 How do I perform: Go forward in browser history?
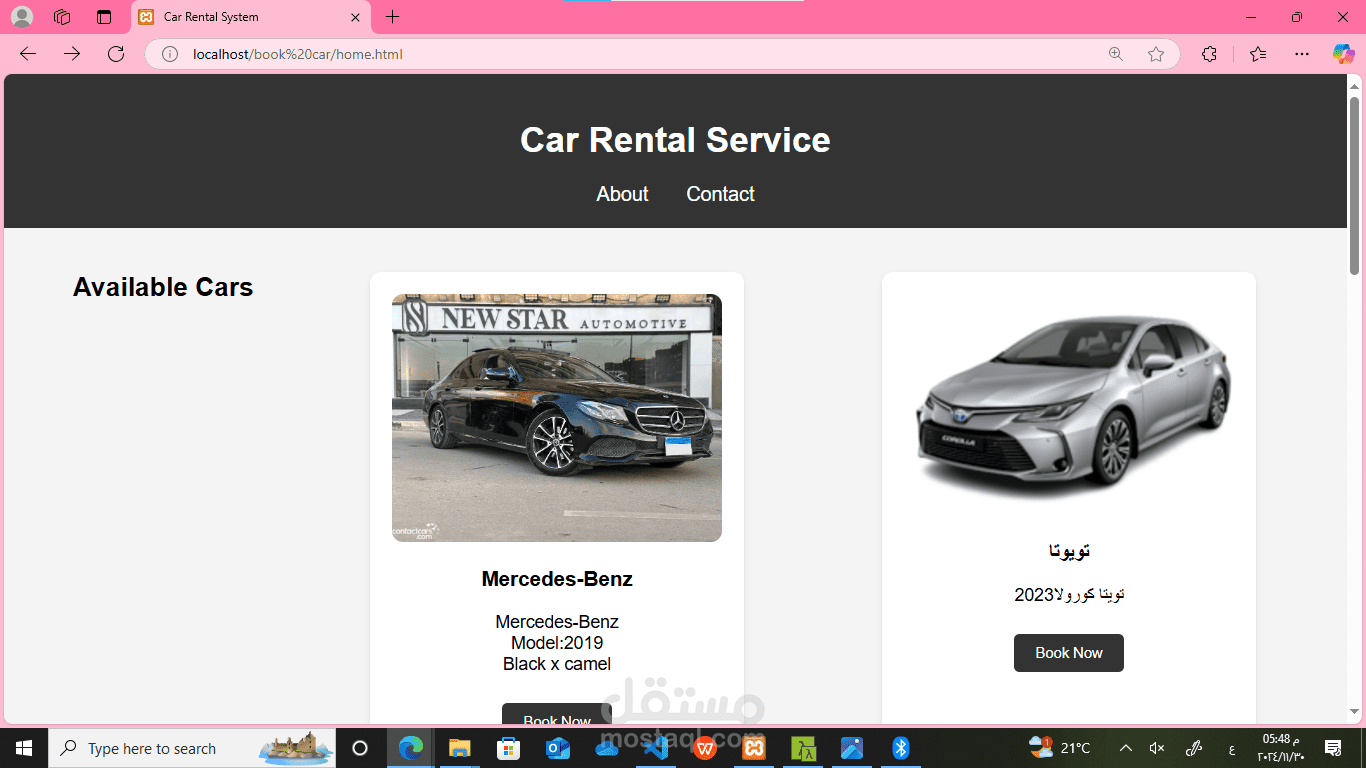pos(72,54)
